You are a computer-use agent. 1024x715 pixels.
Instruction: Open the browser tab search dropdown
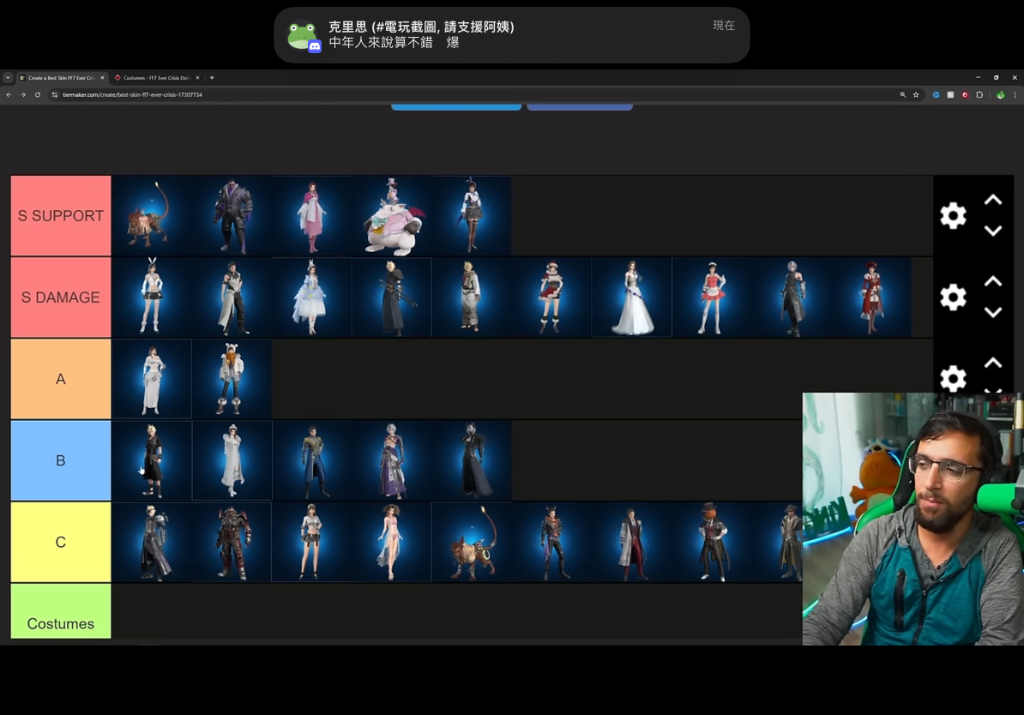[x=8, y=78]
